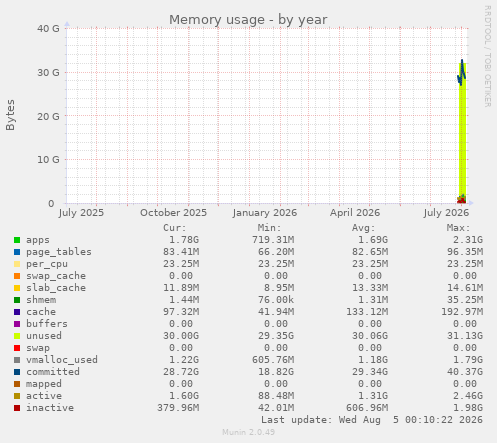Click unused max value 31.13G
The width and height of the screenshot is (497, 443).
point(465,336)
